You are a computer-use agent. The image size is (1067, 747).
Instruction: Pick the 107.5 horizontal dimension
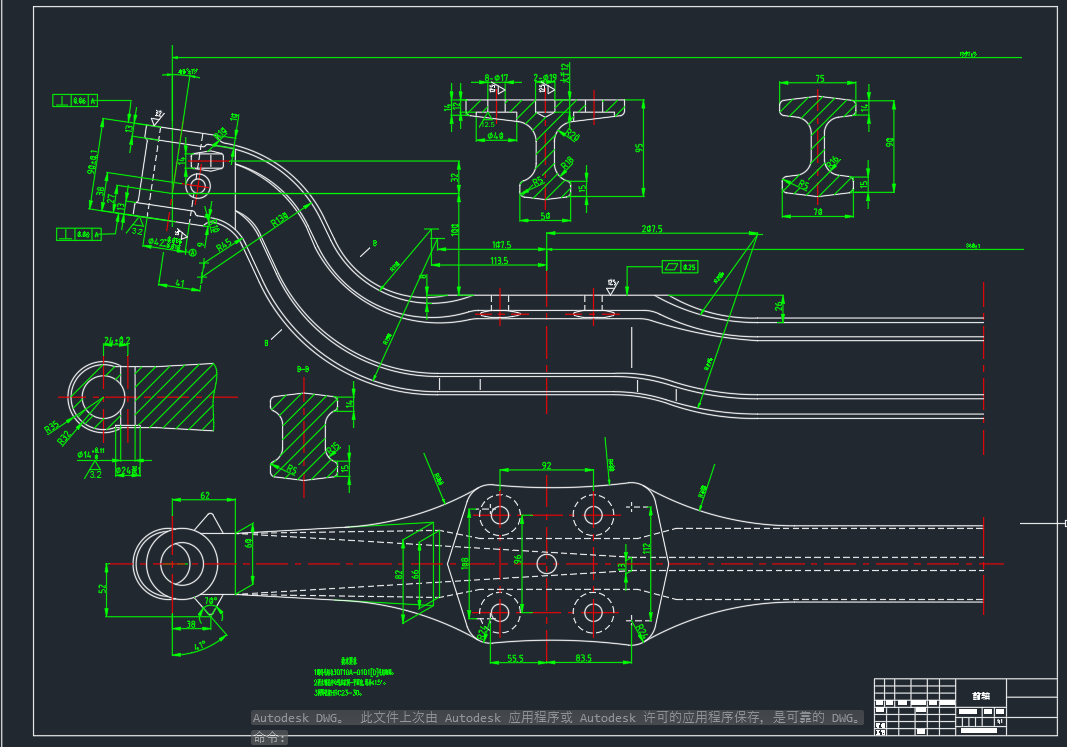(502, 245)
